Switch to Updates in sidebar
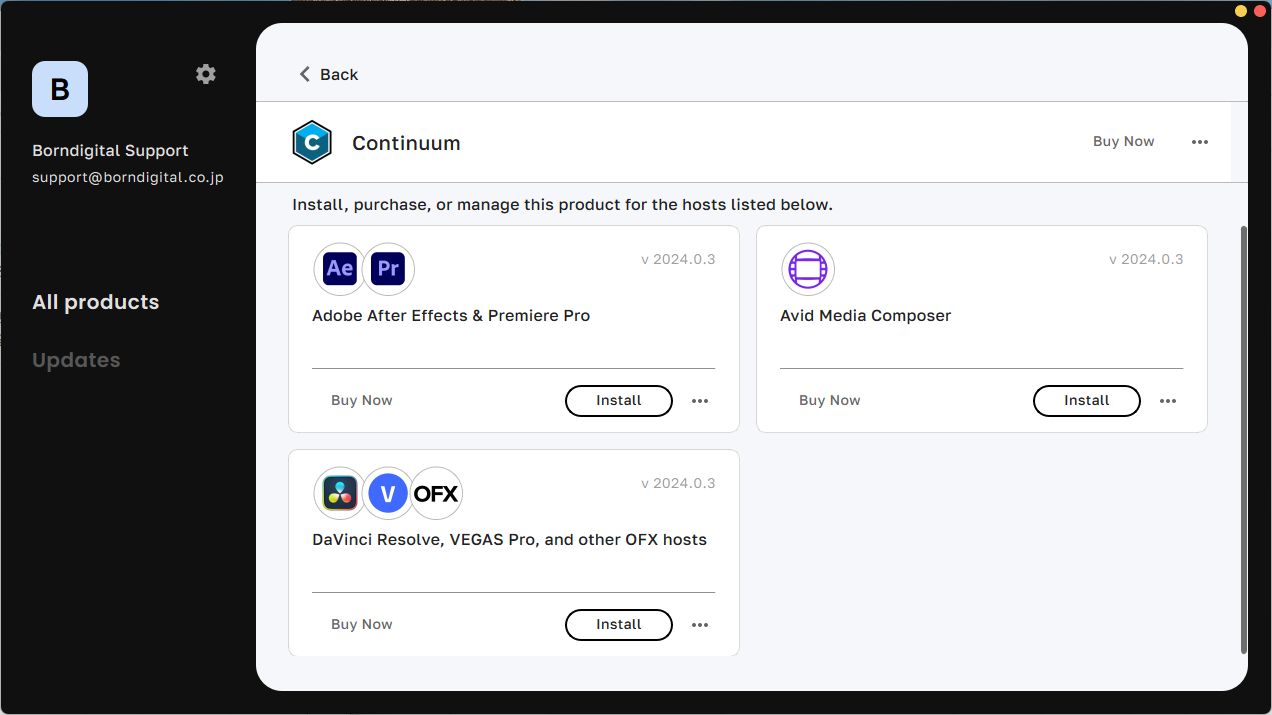The width and height of the screenshot is (1272, 715). (76, 360)
